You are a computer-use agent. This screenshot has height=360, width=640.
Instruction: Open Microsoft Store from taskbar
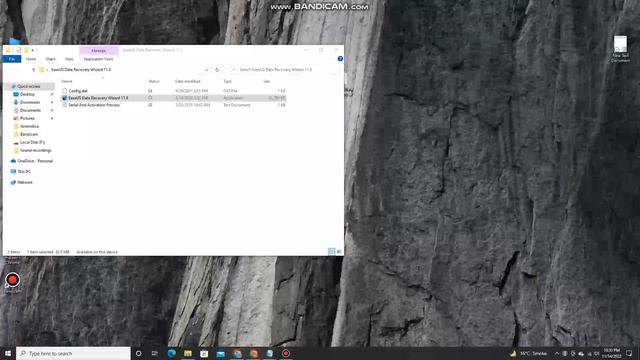(x=204, y=353)
